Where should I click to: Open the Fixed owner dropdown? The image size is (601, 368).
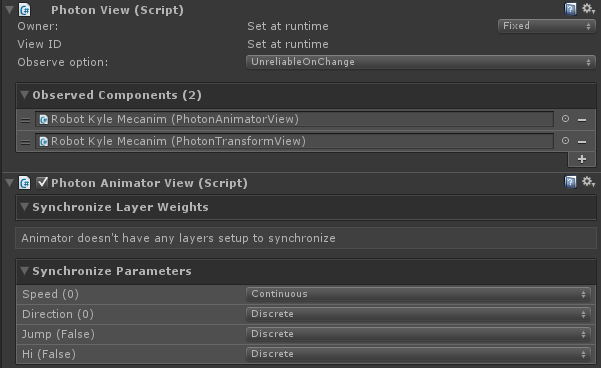[547, 26]
